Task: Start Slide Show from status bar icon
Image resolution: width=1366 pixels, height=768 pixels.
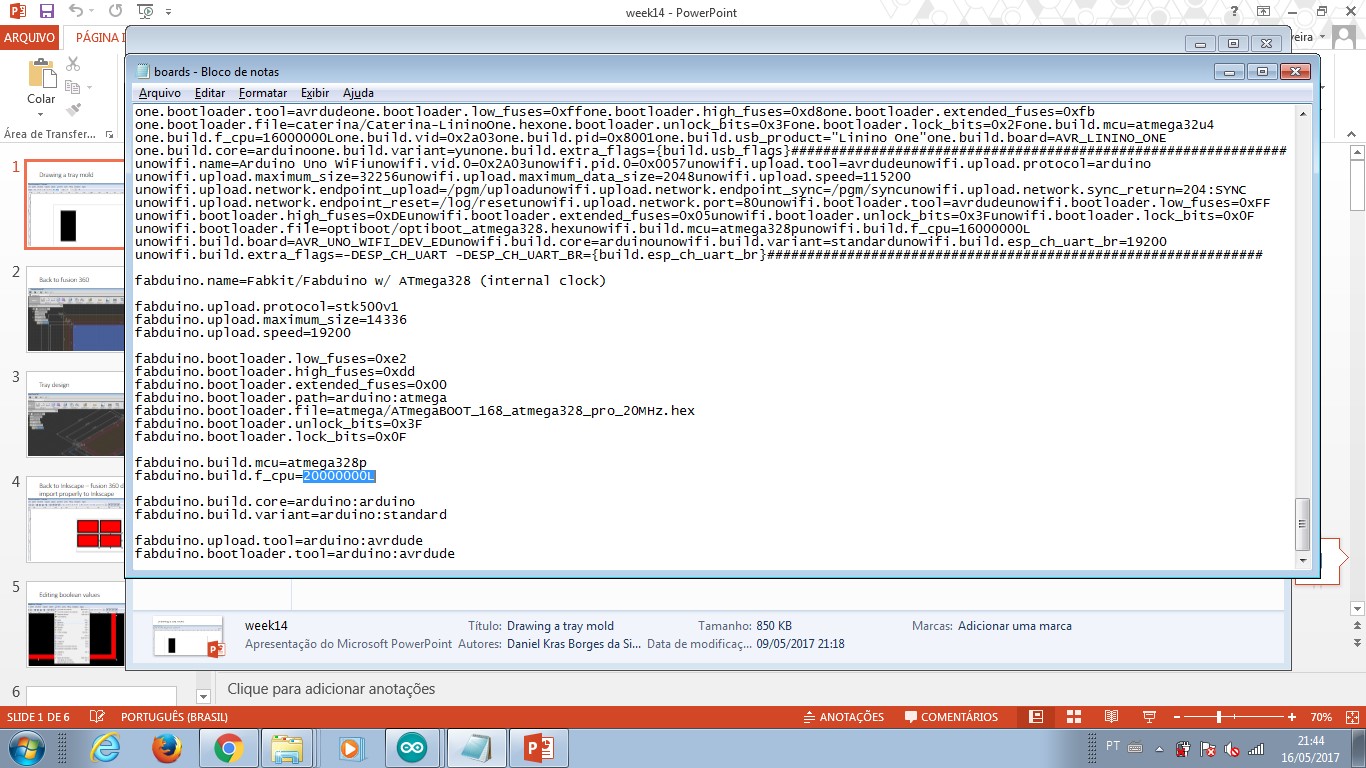Action: pyautogui.click(x=1147, y=717)
